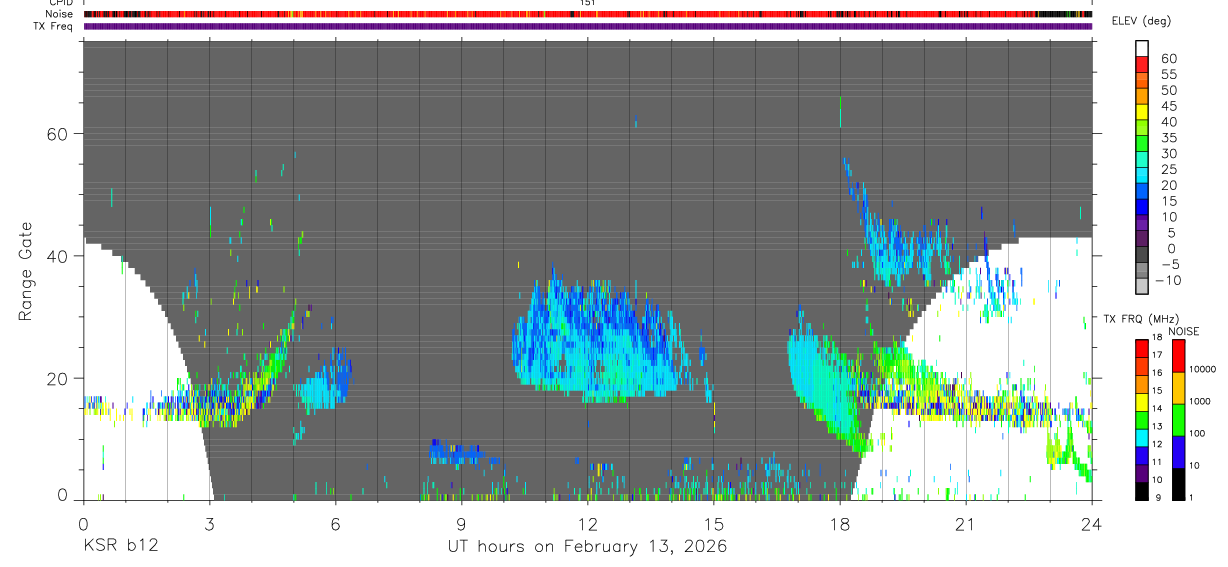Click the 'TX Freq' row label

point(54,26)
